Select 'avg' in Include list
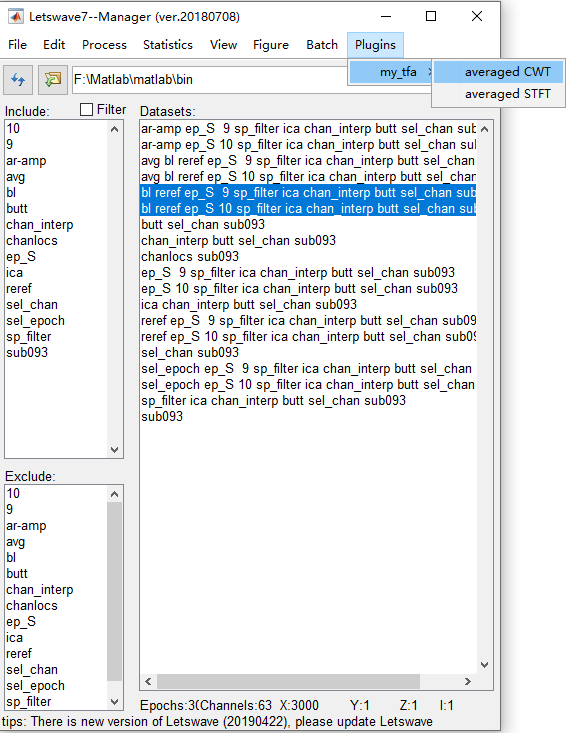The height and width of the screenshot is (733, 571). pyautogui.click(x=56, y=177)
